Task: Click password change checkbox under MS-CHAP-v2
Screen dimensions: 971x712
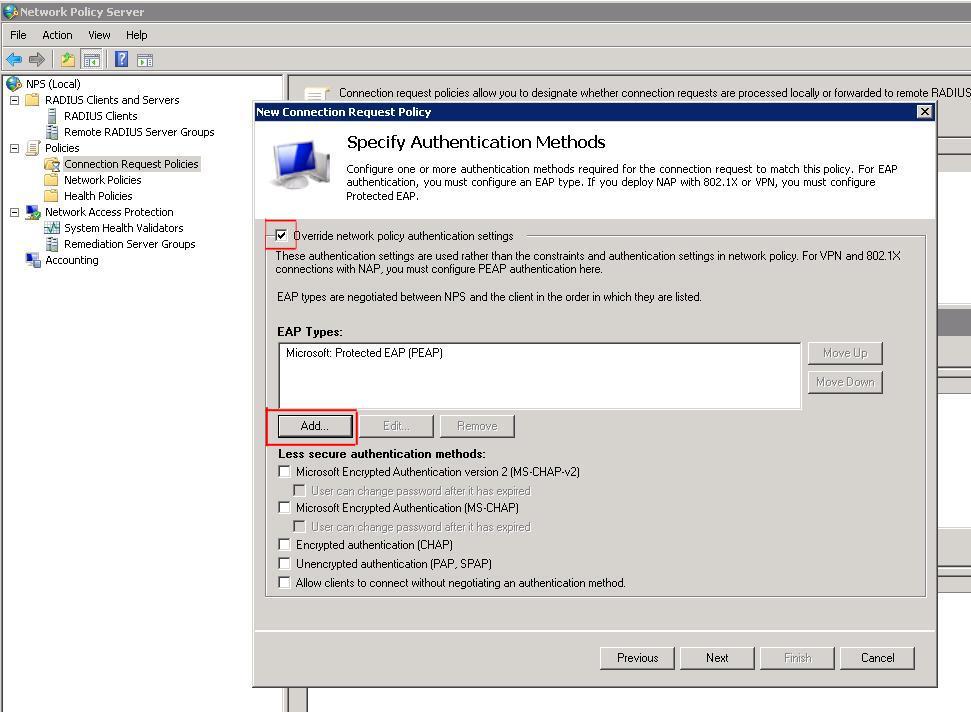Action: point(299,490)
